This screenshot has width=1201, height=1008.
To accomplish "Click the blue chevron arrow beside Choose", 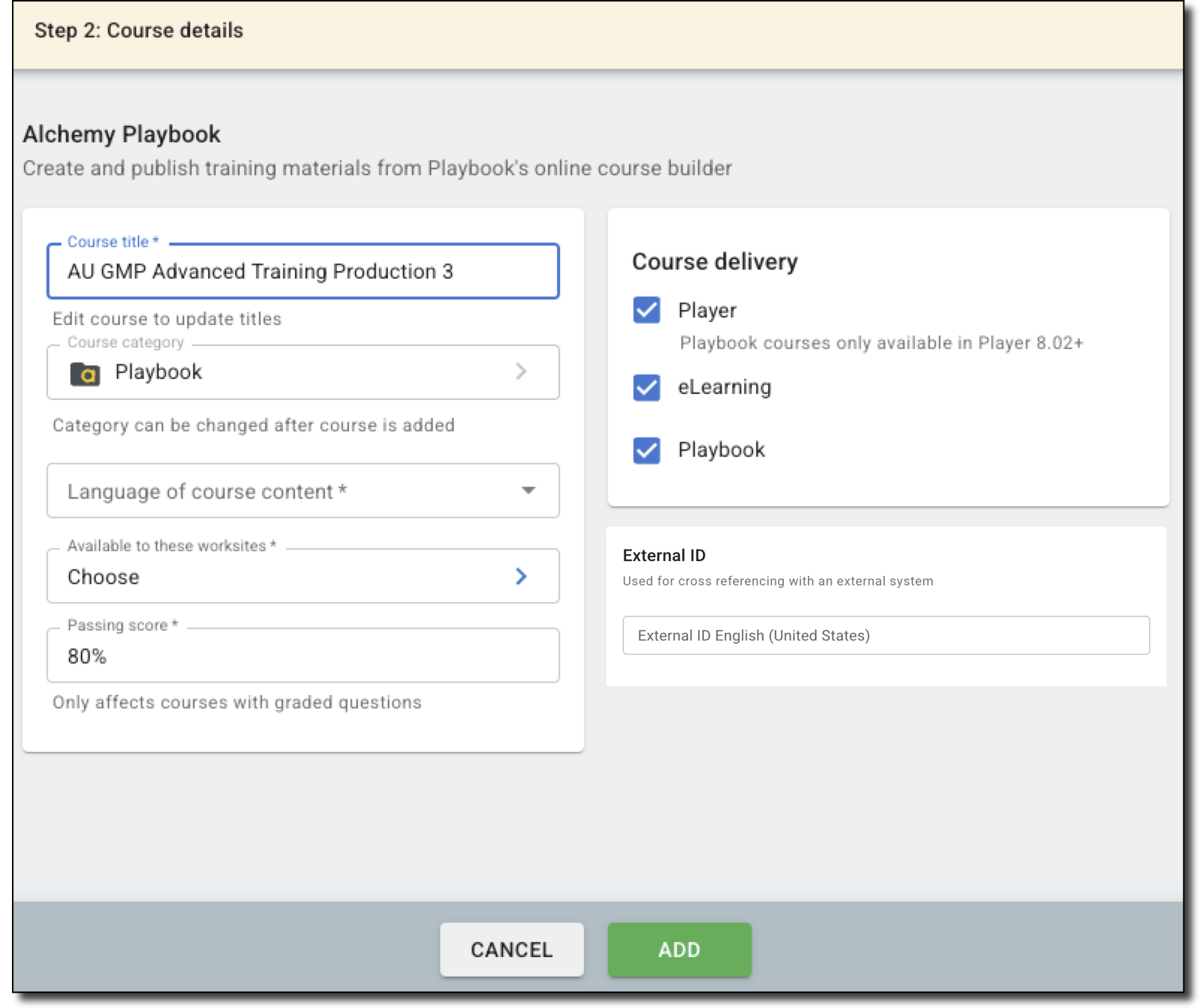I will (x=521, y=576).
